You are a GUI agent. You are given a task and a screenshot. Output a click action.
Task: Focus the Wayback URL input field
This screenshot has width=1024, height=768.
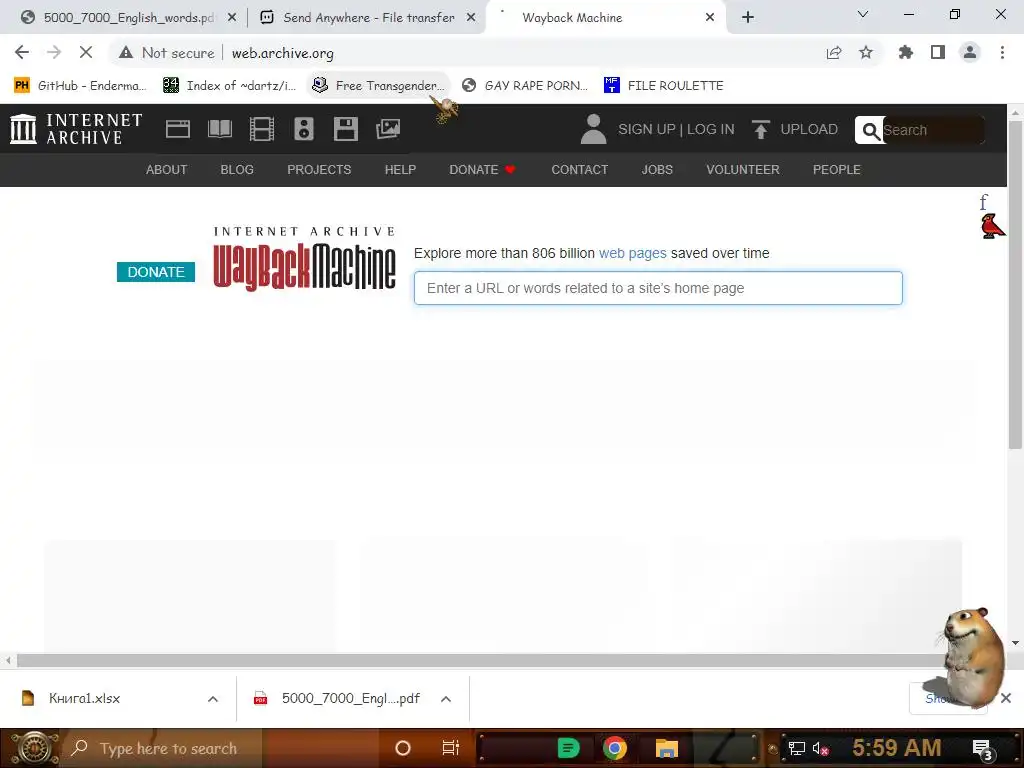coord(658,288)
